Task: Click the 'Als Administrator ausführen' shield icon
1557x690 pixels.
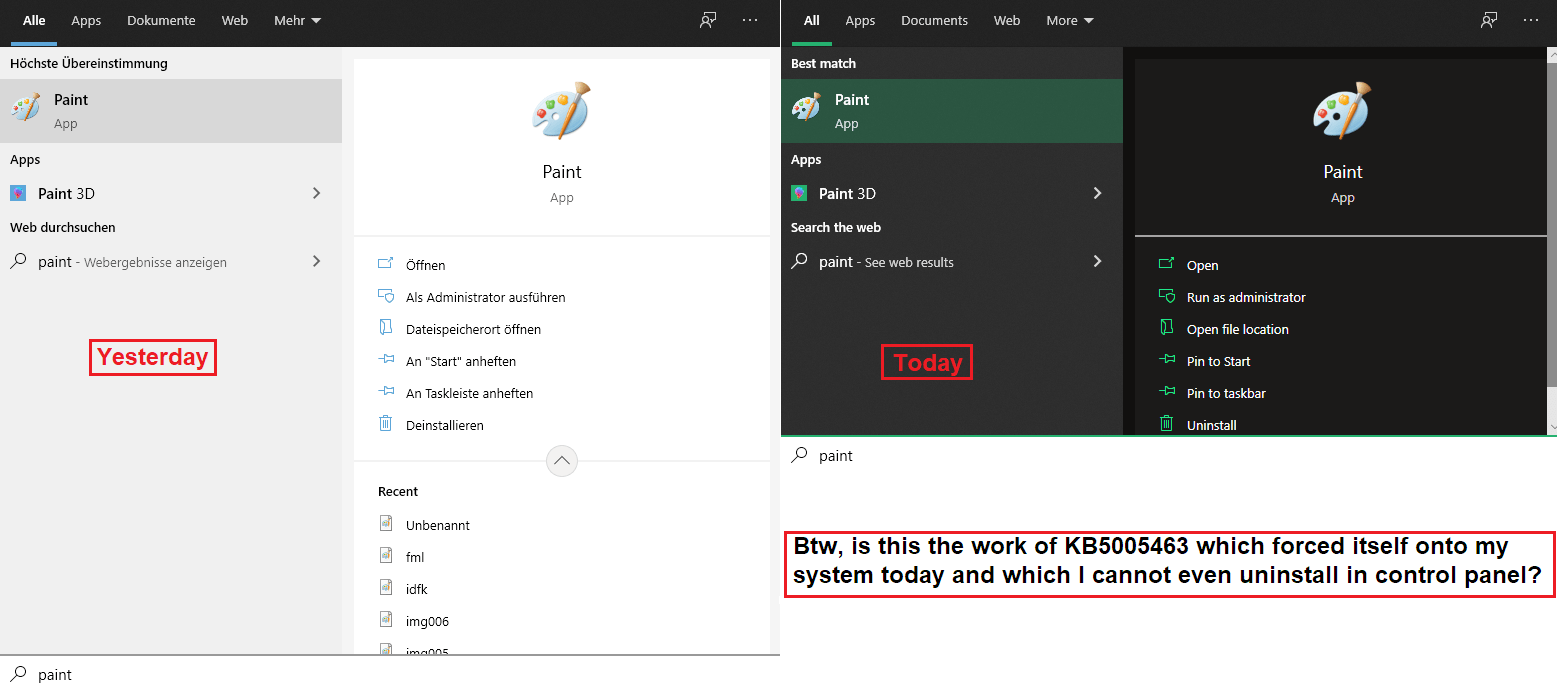Action: 386,296
